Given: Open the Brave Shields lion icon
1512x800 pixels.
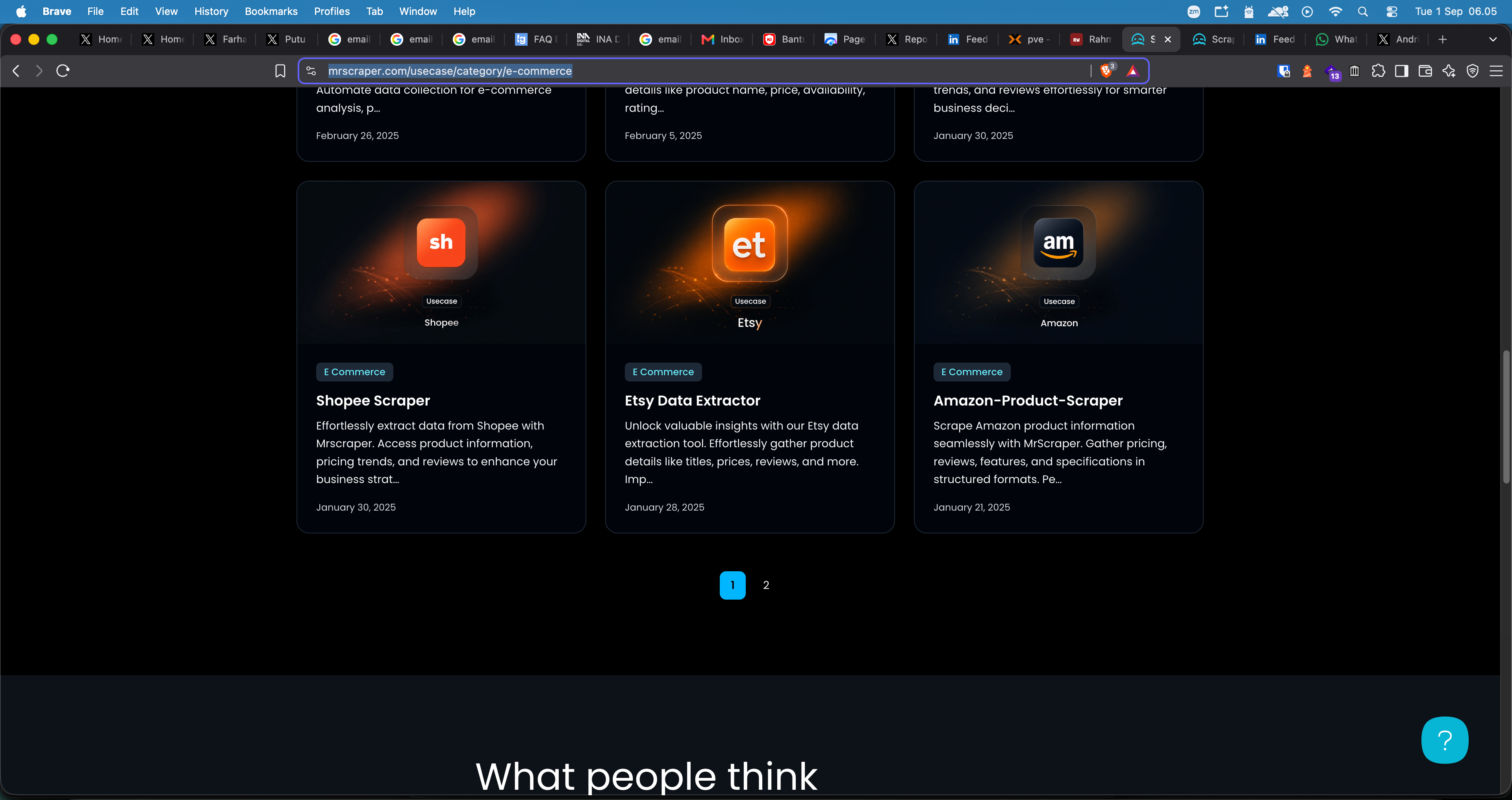Looking at the screenshot, I should pyautogui.click(x=1107, y=70).
